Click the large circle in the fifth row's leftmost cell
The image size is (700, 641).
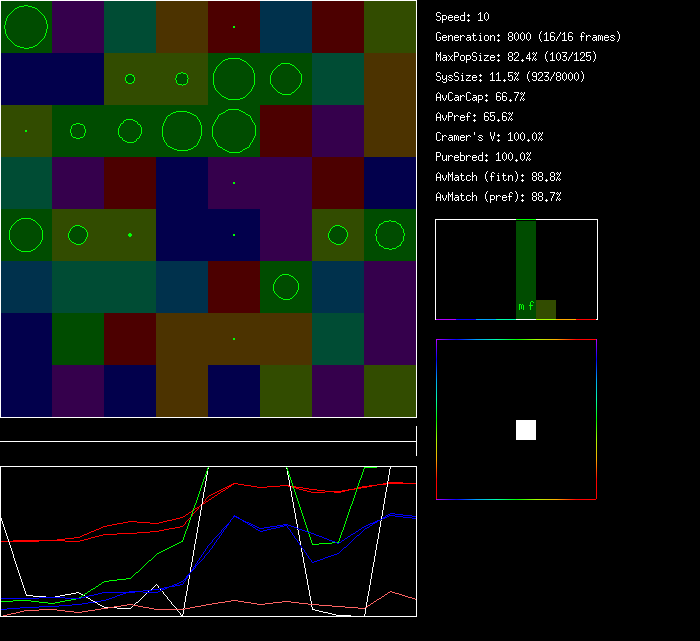(x=26, y=235)
